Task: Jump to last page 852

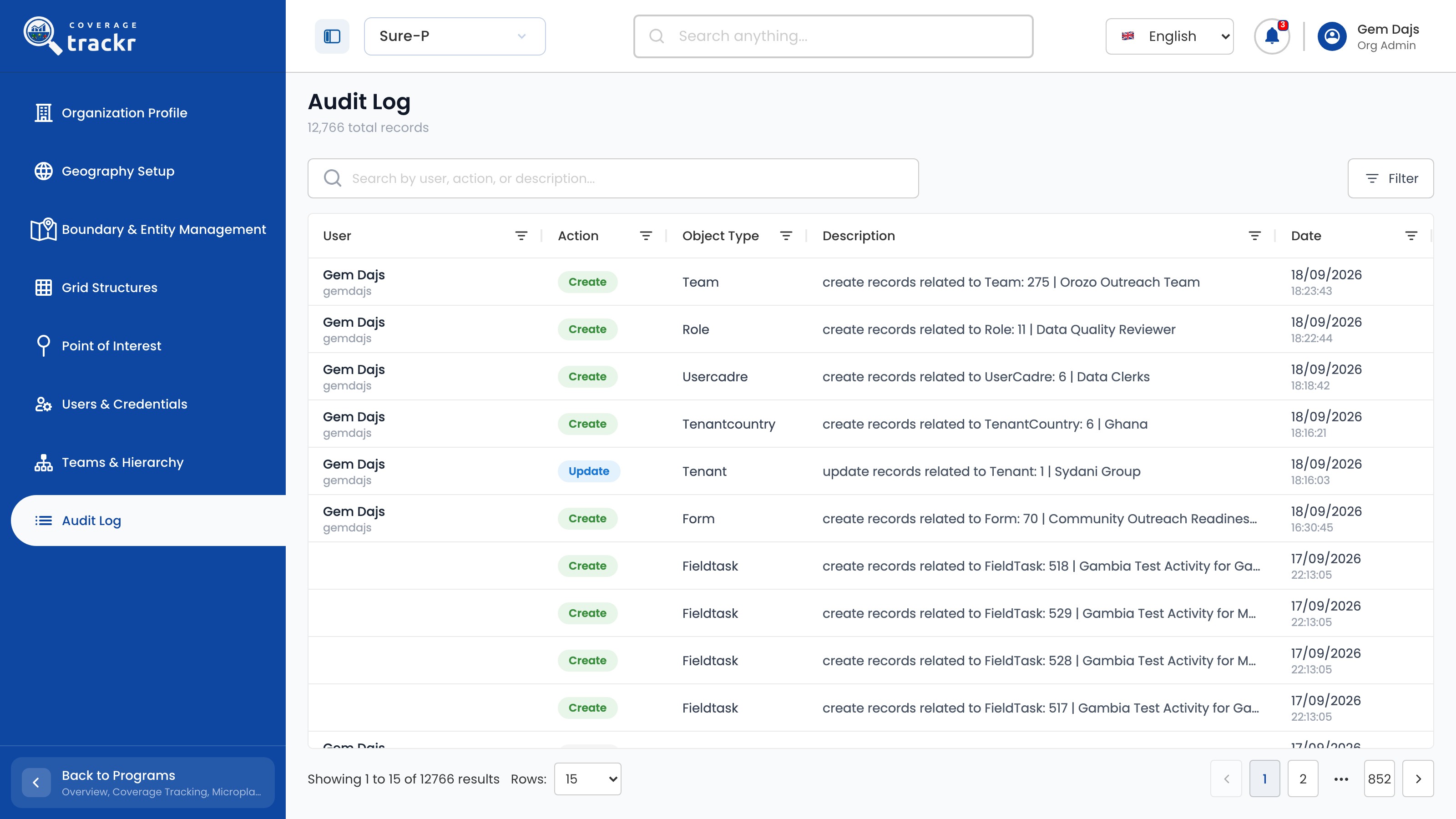Action: pyautogui.click(x=1379, y=779)
